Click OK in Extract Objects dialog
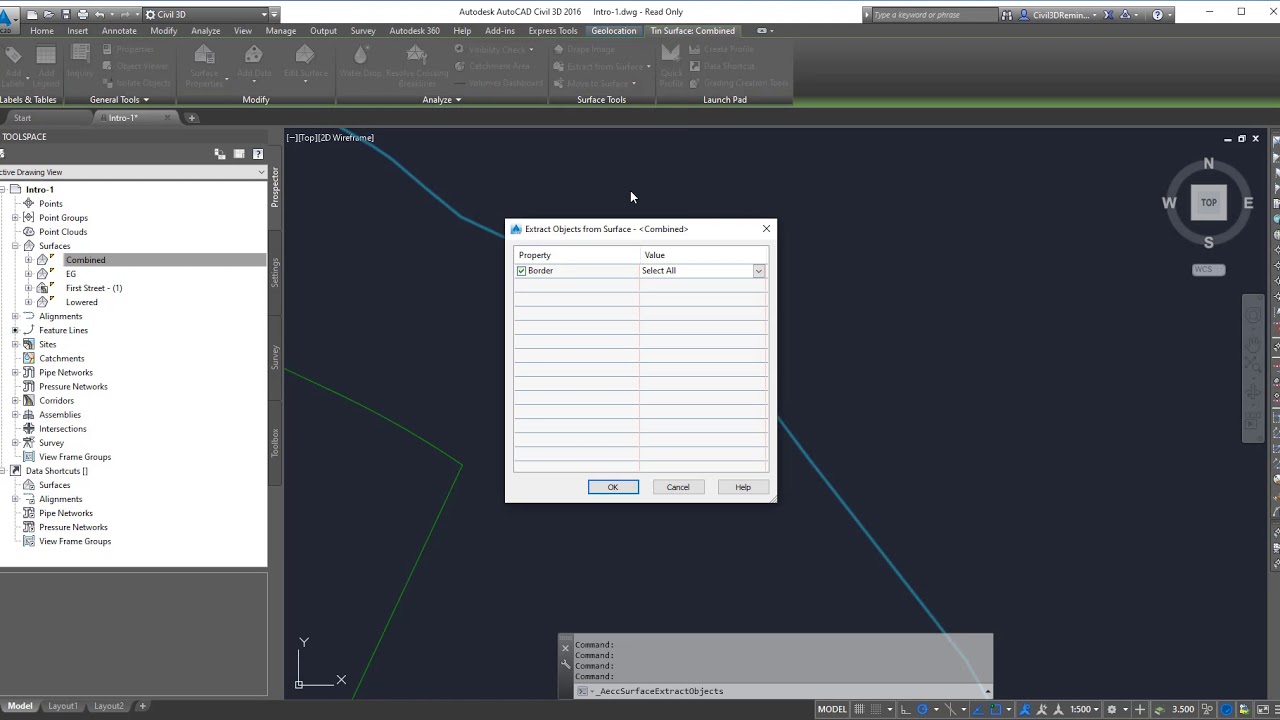 pos(613,487)
